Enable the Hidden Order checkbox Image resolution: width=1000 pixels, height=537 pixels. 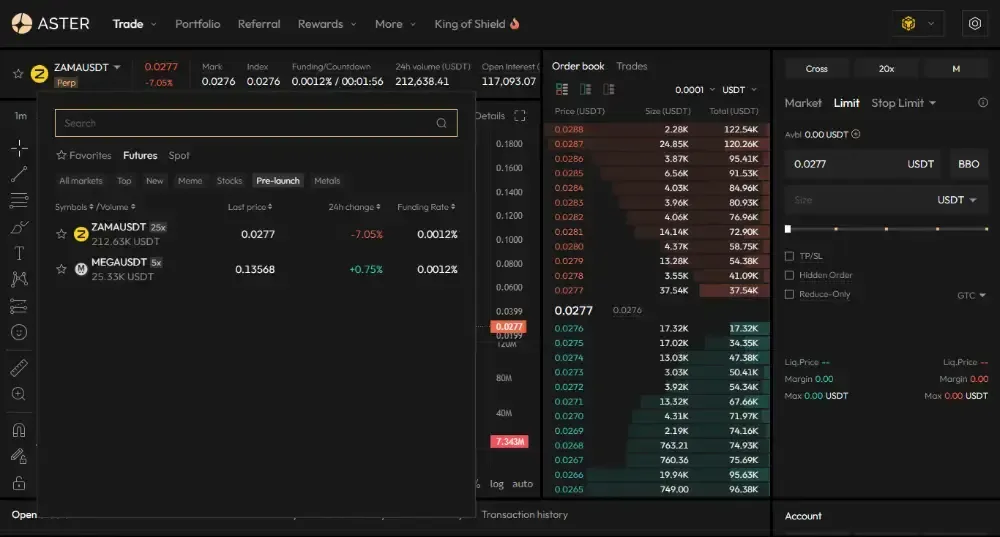790,275
